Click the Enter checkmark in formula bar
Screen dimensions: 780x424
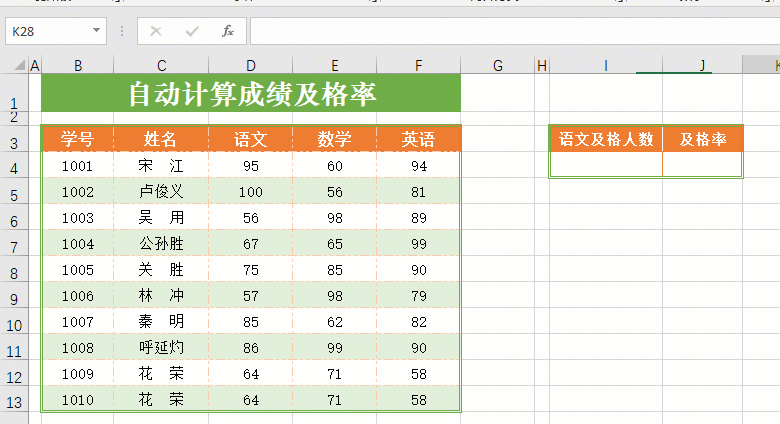(x=191, y=31)
